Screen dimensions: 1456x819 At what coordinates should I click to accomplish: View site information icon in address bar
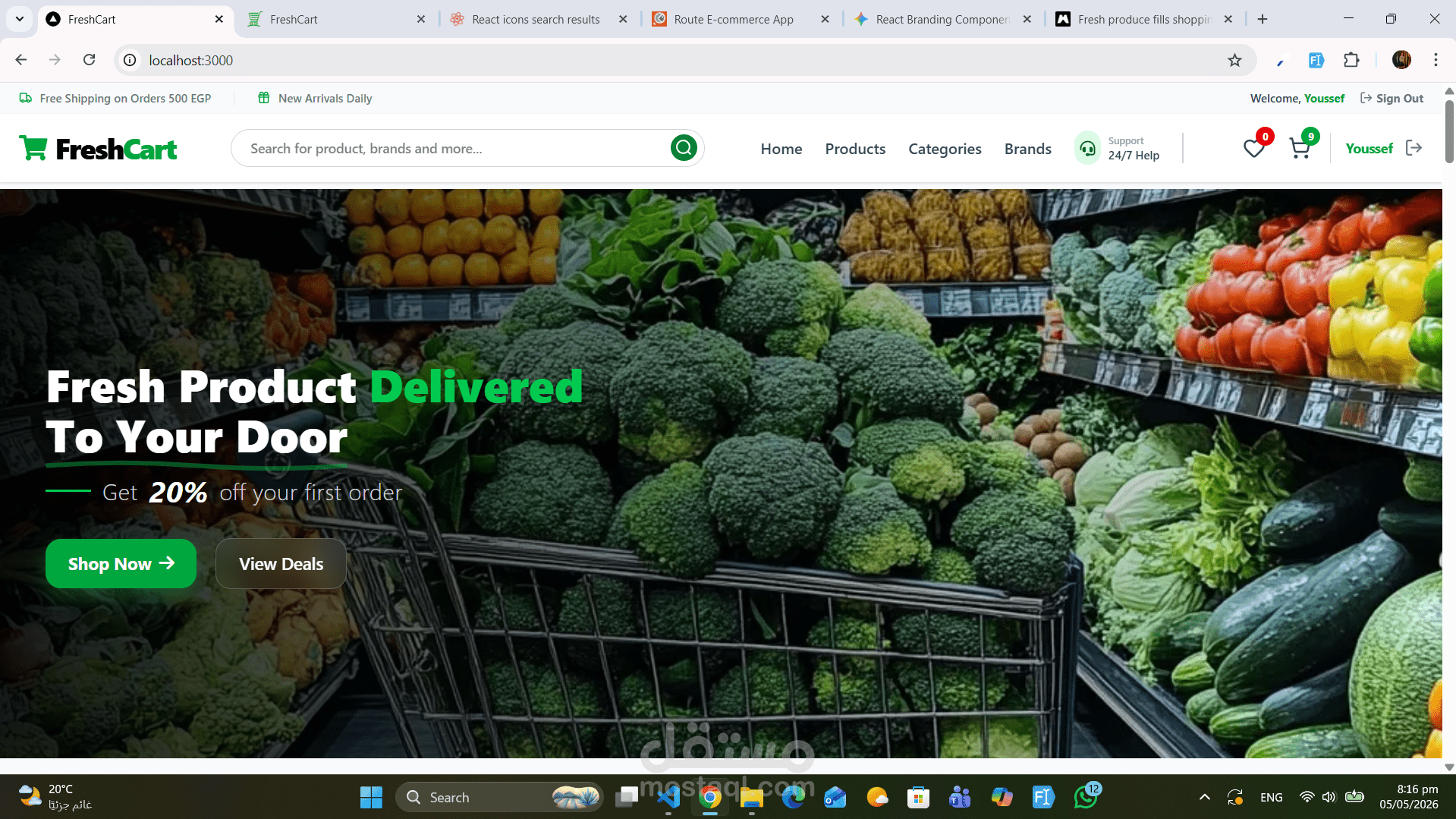tap(131, 60)
